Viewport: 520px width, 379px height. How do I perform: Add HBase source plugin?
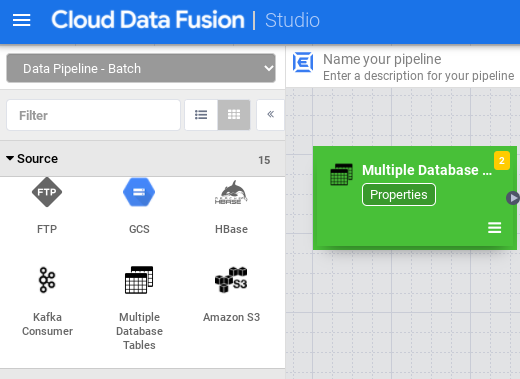(x=231, y=206)
